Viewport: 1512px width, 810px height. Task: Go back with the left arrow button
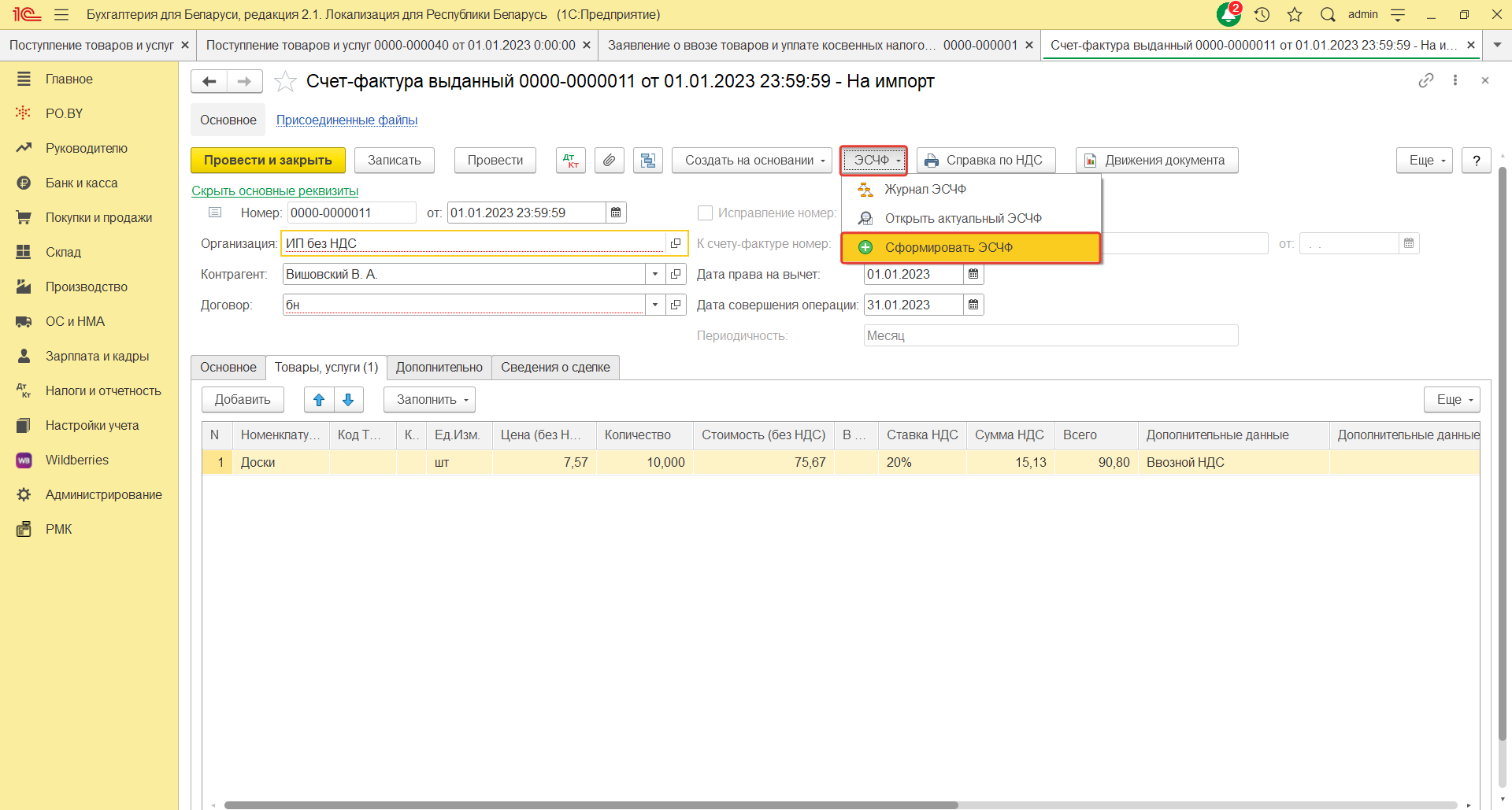click(209, 81)
